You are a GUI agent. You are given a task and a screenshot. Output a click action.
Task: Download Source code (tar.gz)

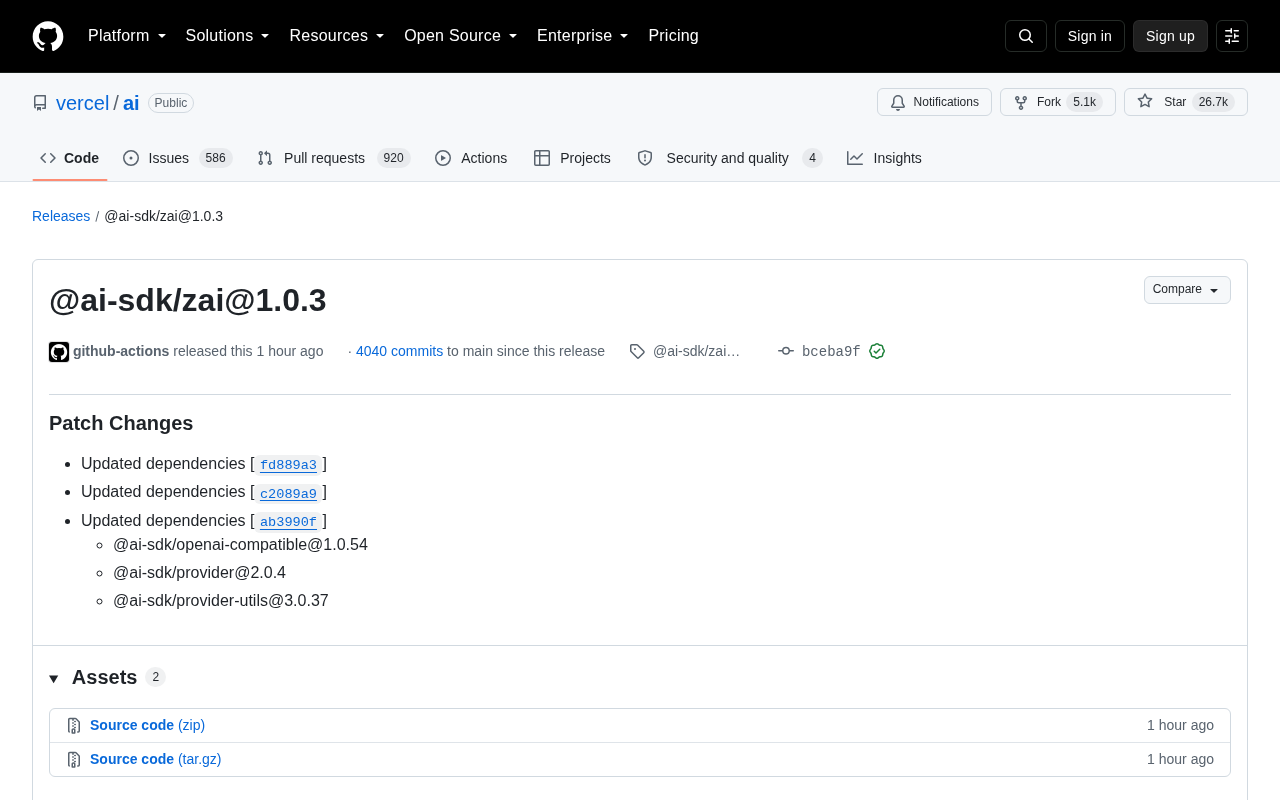[155, 759]
